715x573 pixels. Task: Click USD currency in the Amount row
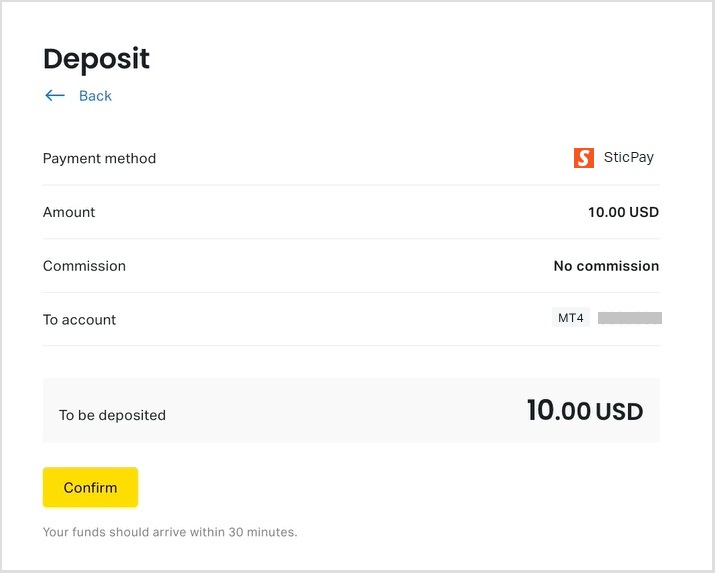644,212
